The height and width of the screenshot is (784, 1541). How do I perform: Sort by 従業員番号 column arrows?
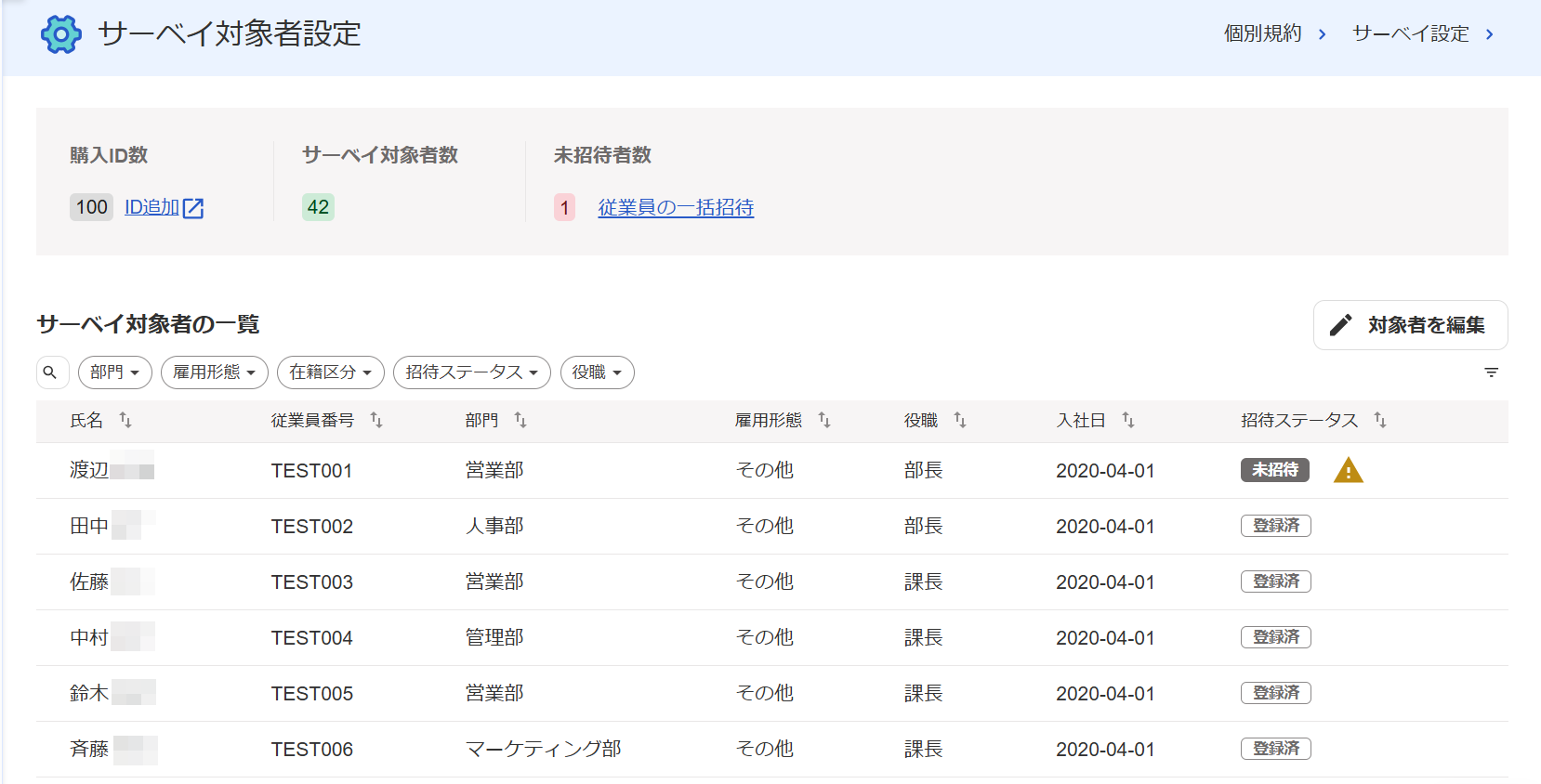point(376,421)
